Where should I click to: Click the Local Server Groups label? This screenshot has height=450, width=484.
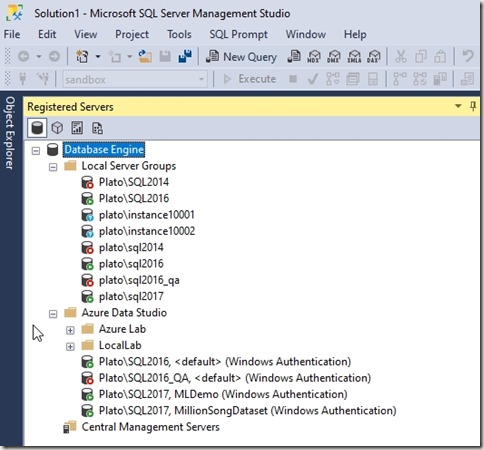coord(129,166)
